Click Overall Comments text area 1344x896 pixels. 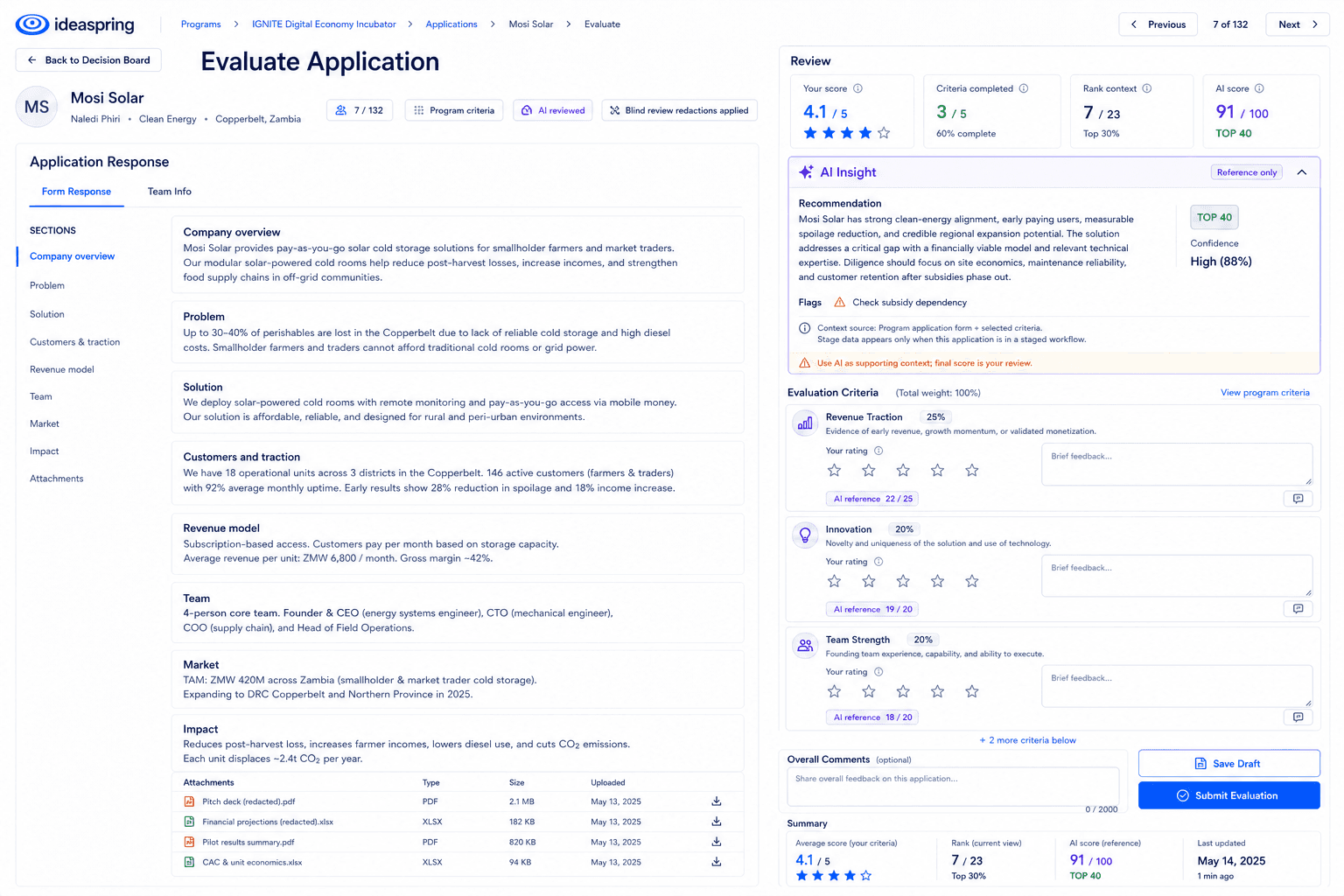click(x=953, y=787)
